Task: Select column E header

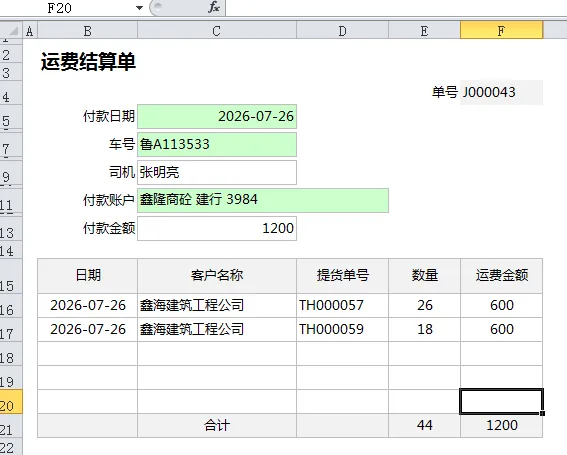Action: 424,31
